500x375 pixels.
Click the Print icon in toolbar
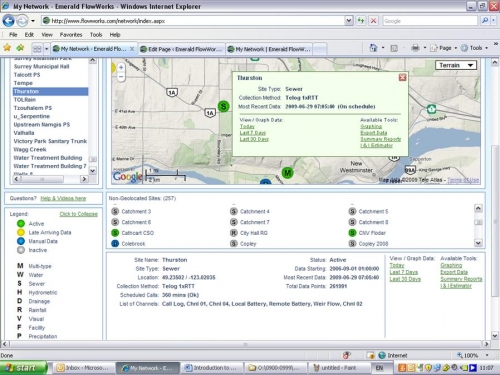click(x=415, y=48)
